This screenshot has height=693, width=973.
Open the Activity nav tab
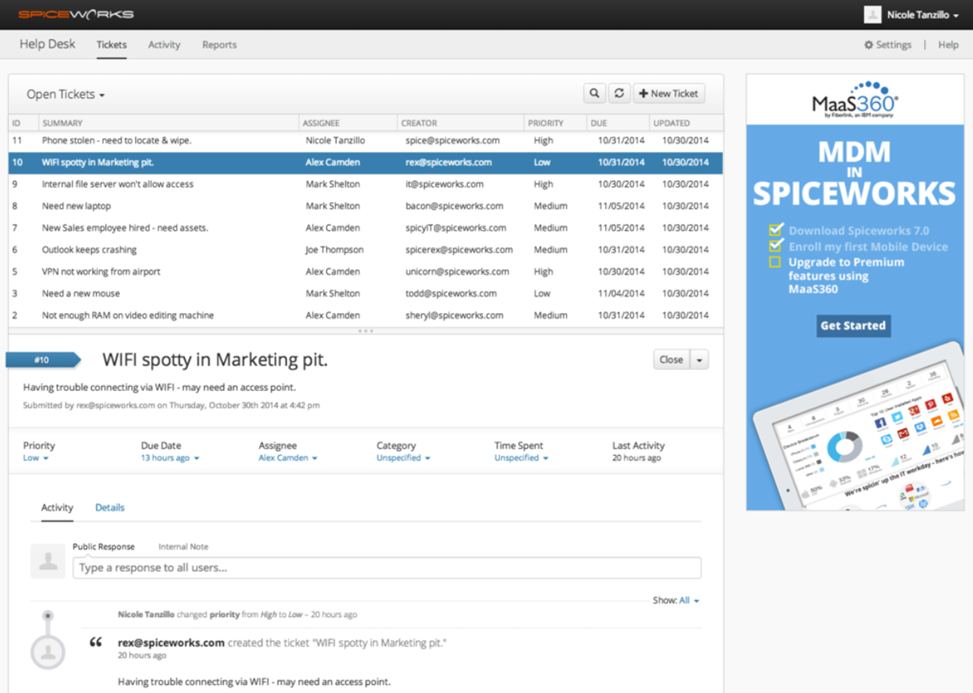point(164,45)
